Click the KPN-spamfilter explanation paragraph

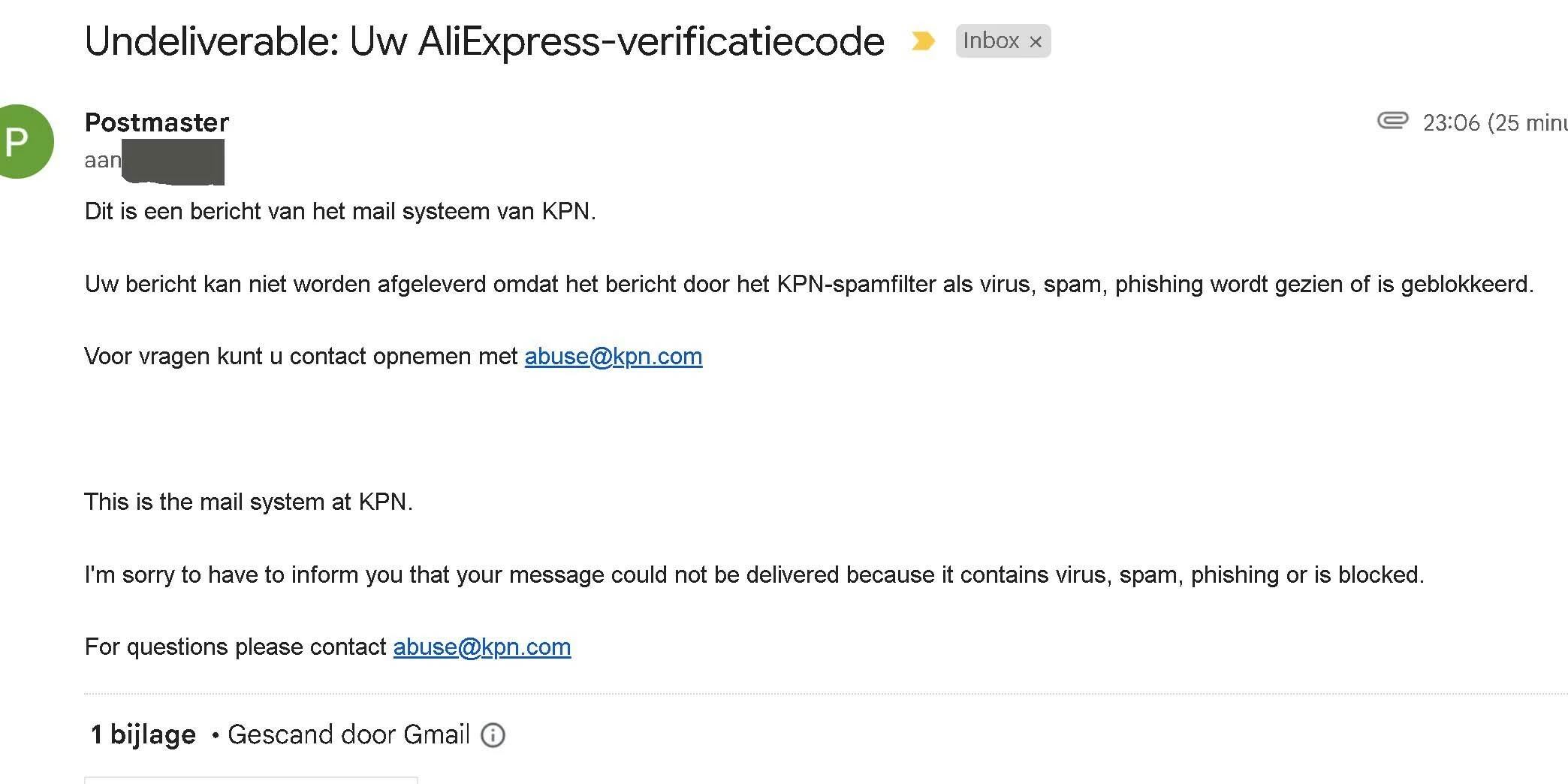pos(808,285)
